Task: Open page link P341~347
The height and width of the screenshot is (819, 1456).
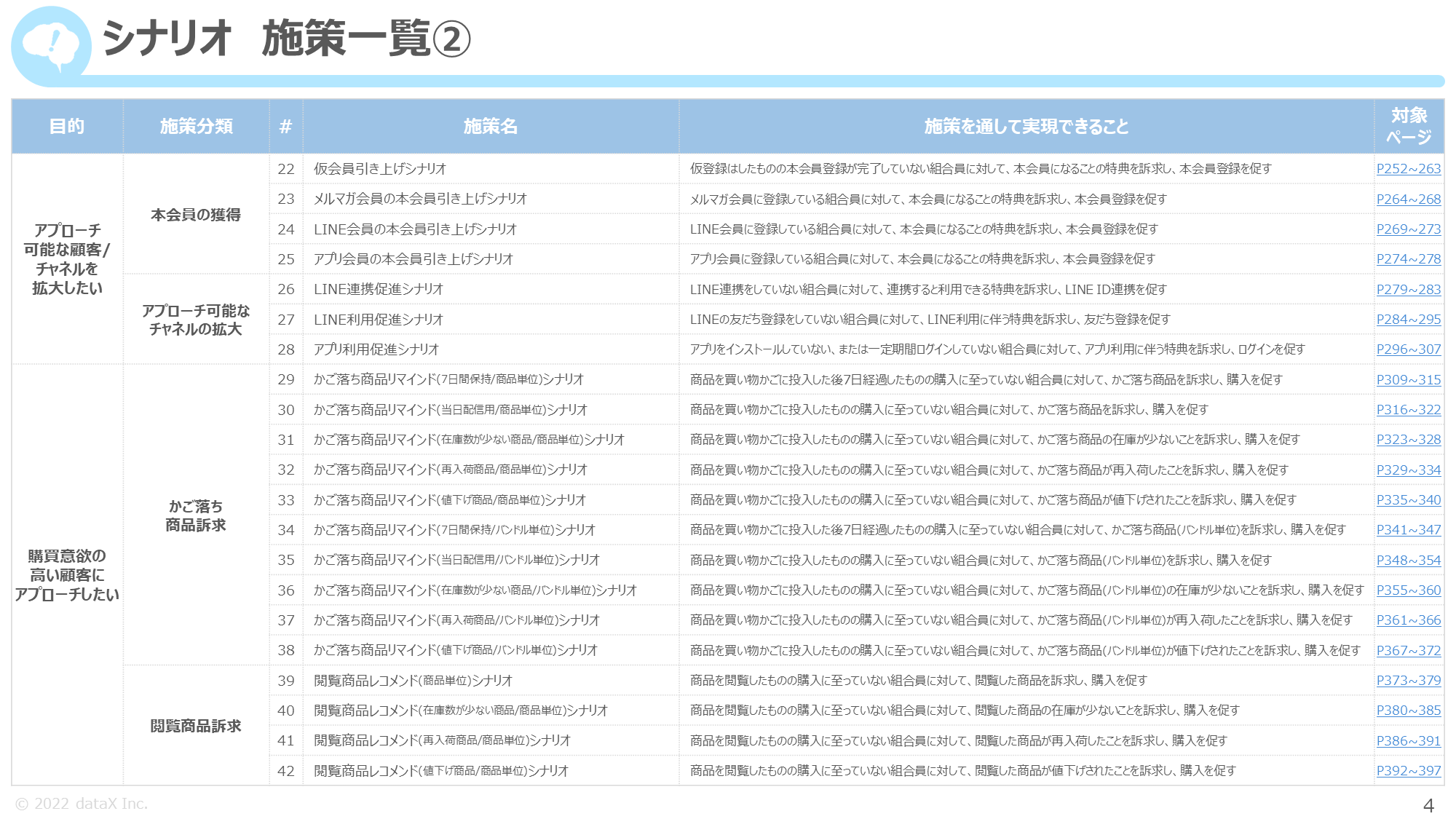Action: [1408, 530]
